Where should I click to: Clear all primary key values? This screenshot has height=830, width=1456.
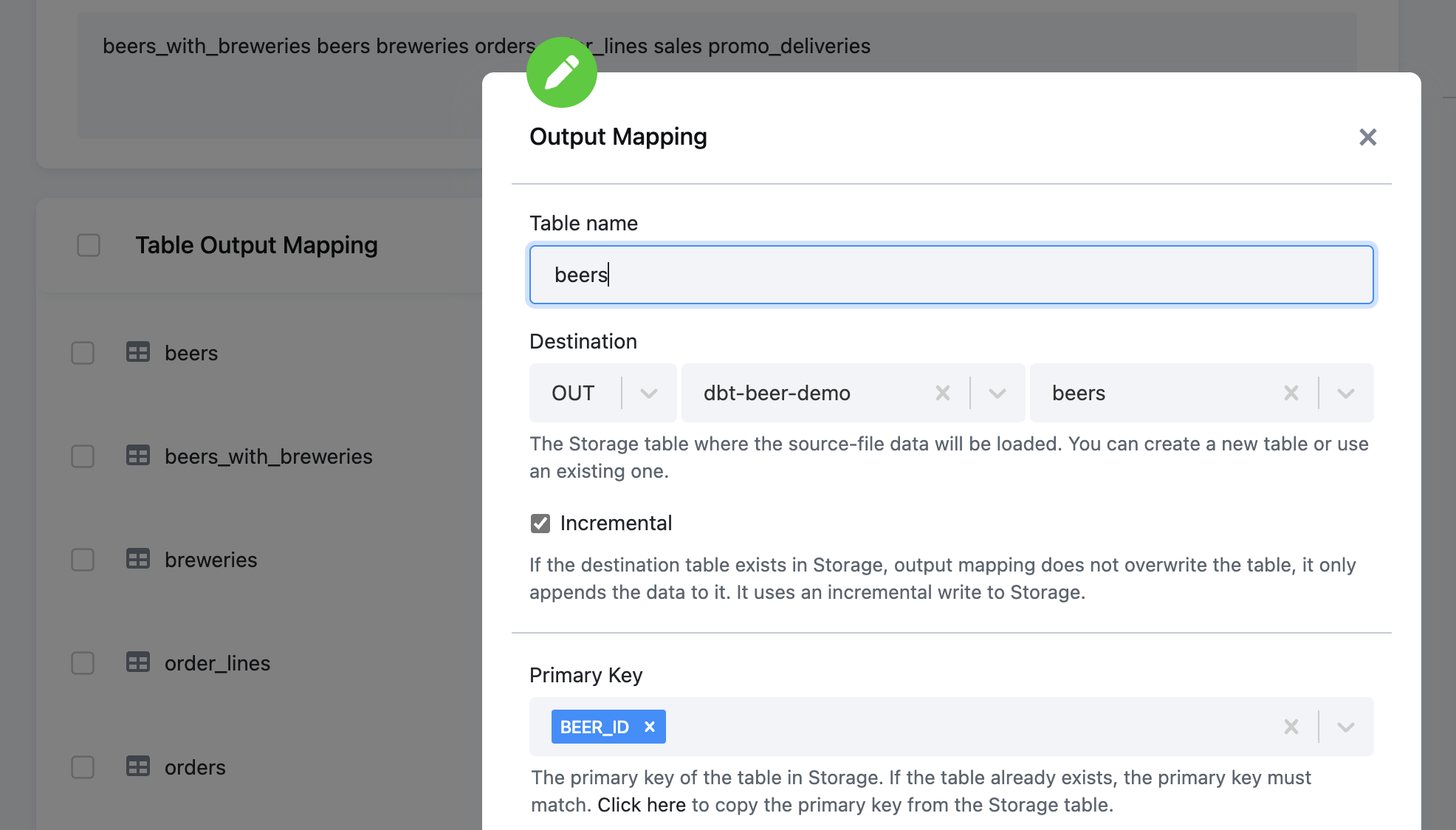pyautogui.click(x=1291, y=727)
